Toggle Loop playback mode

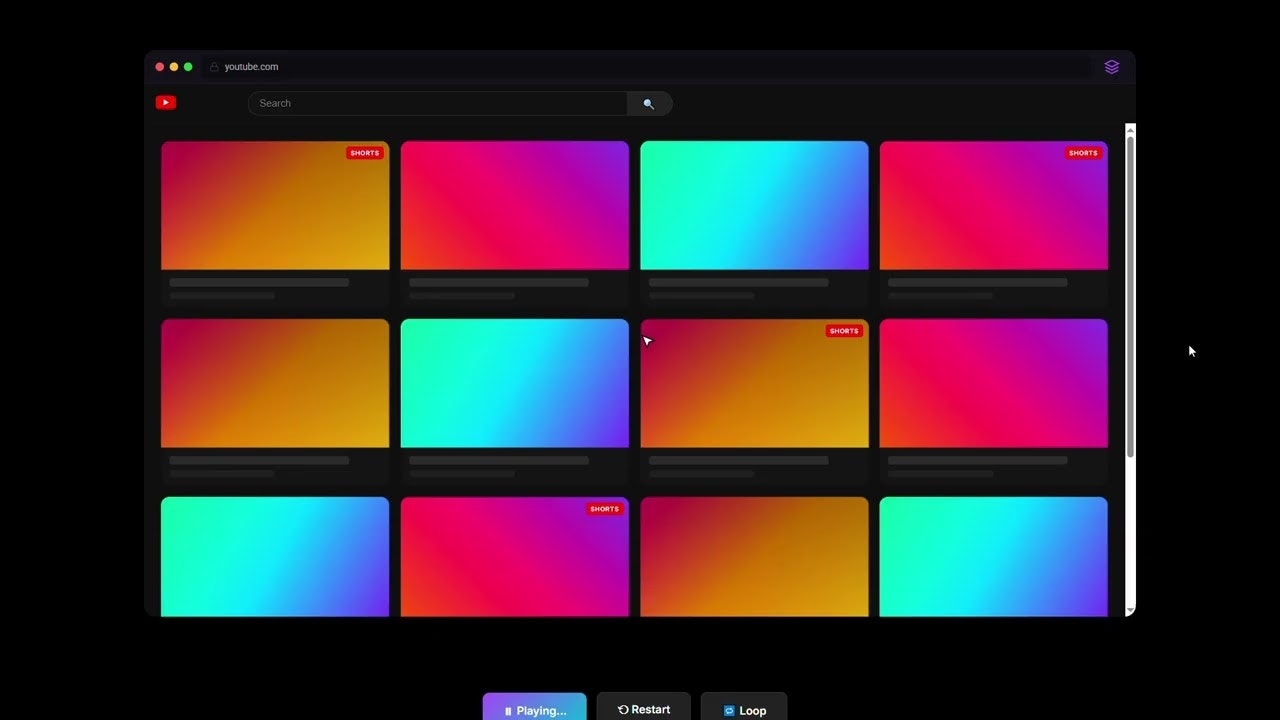click(744, 710)
